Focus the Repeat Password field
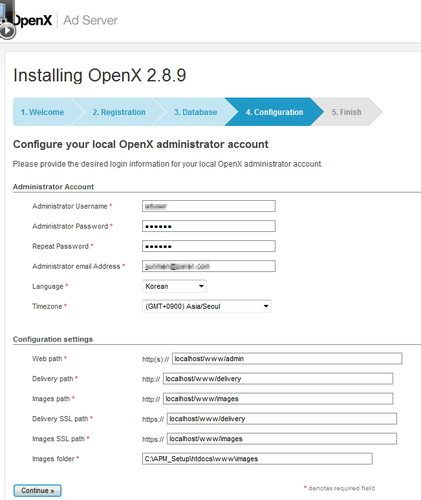Viewport: 421px width, 500px height. pyautogui.click(x=209, y=246)
